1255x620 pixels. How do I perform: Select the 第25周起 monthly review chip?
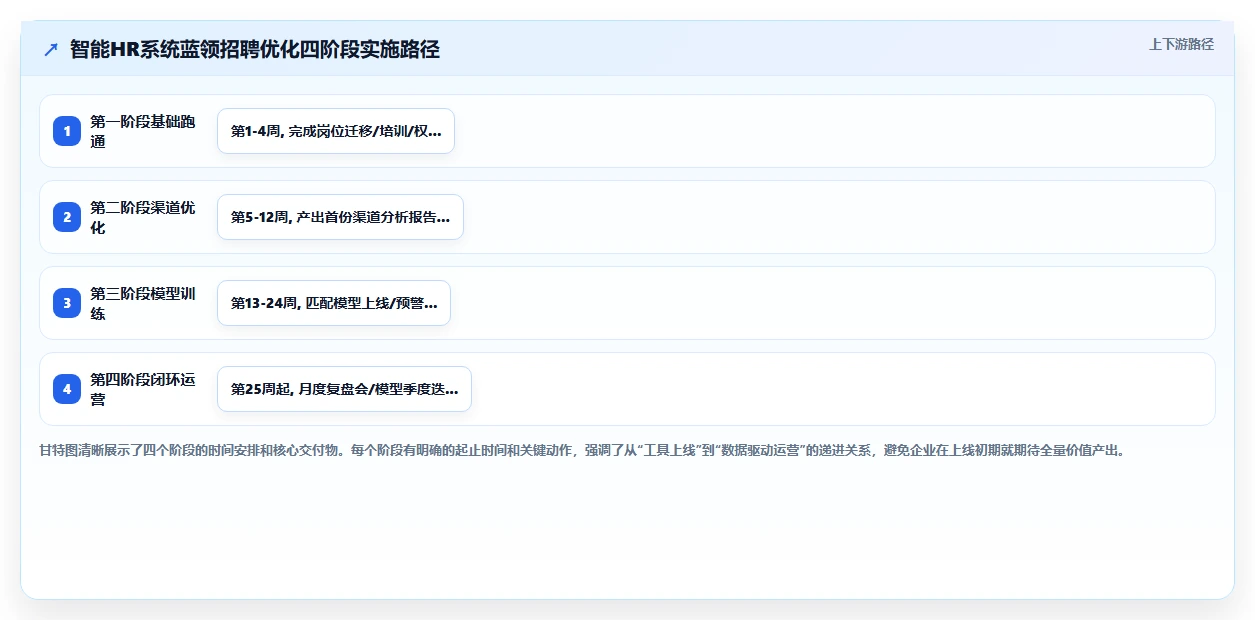coord(344,389)
